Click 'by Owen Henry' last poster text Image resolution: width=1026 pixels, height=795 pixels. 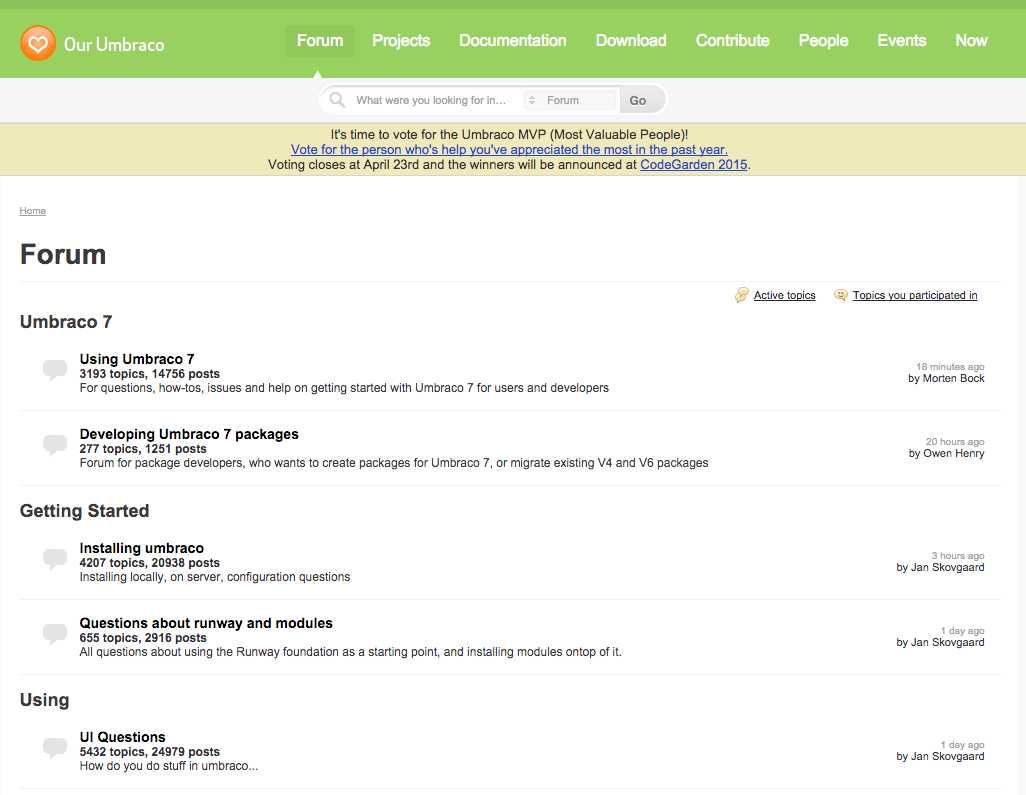(x=946, y=453)
